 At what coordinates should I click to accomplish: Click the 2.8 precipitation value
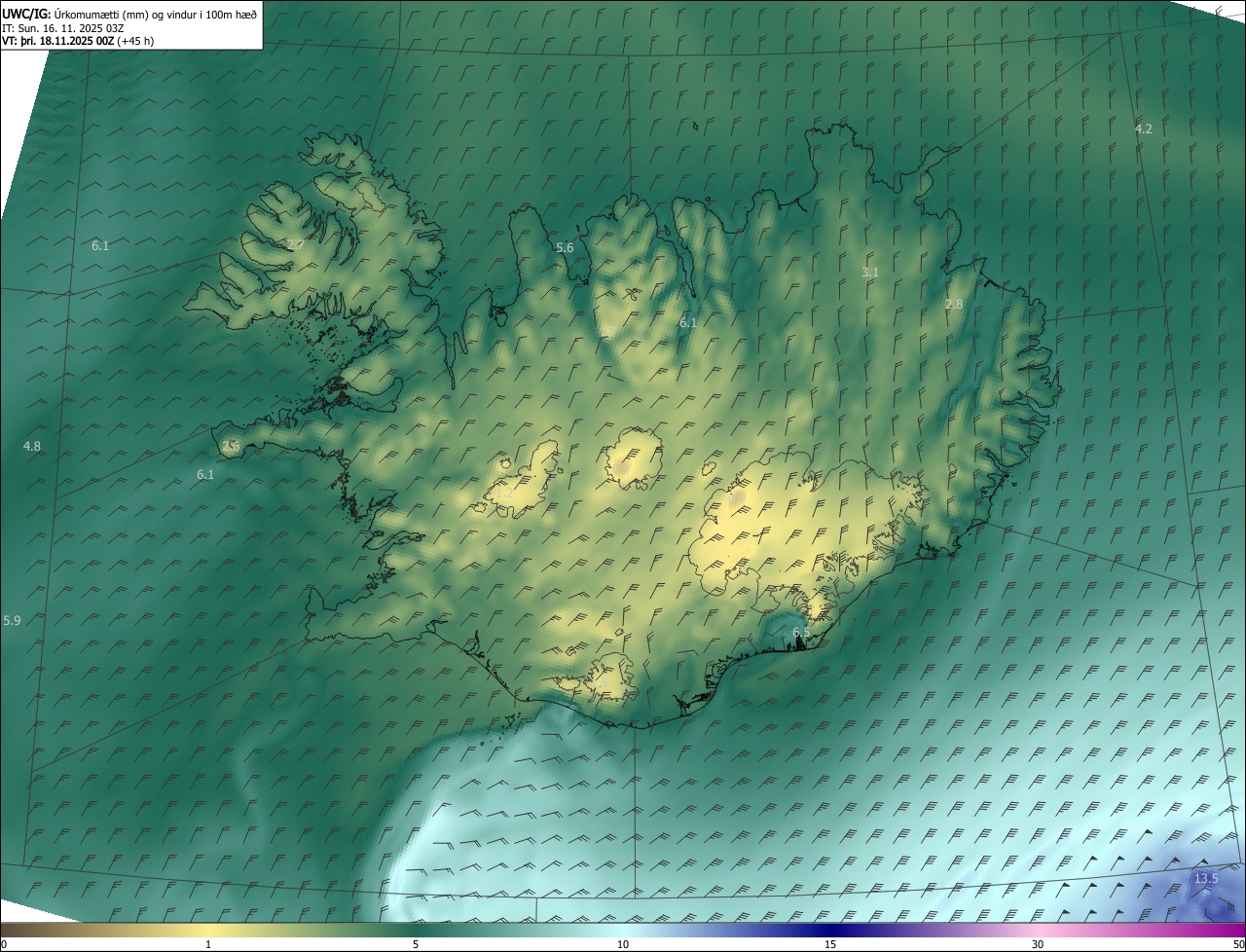(954, 305)
